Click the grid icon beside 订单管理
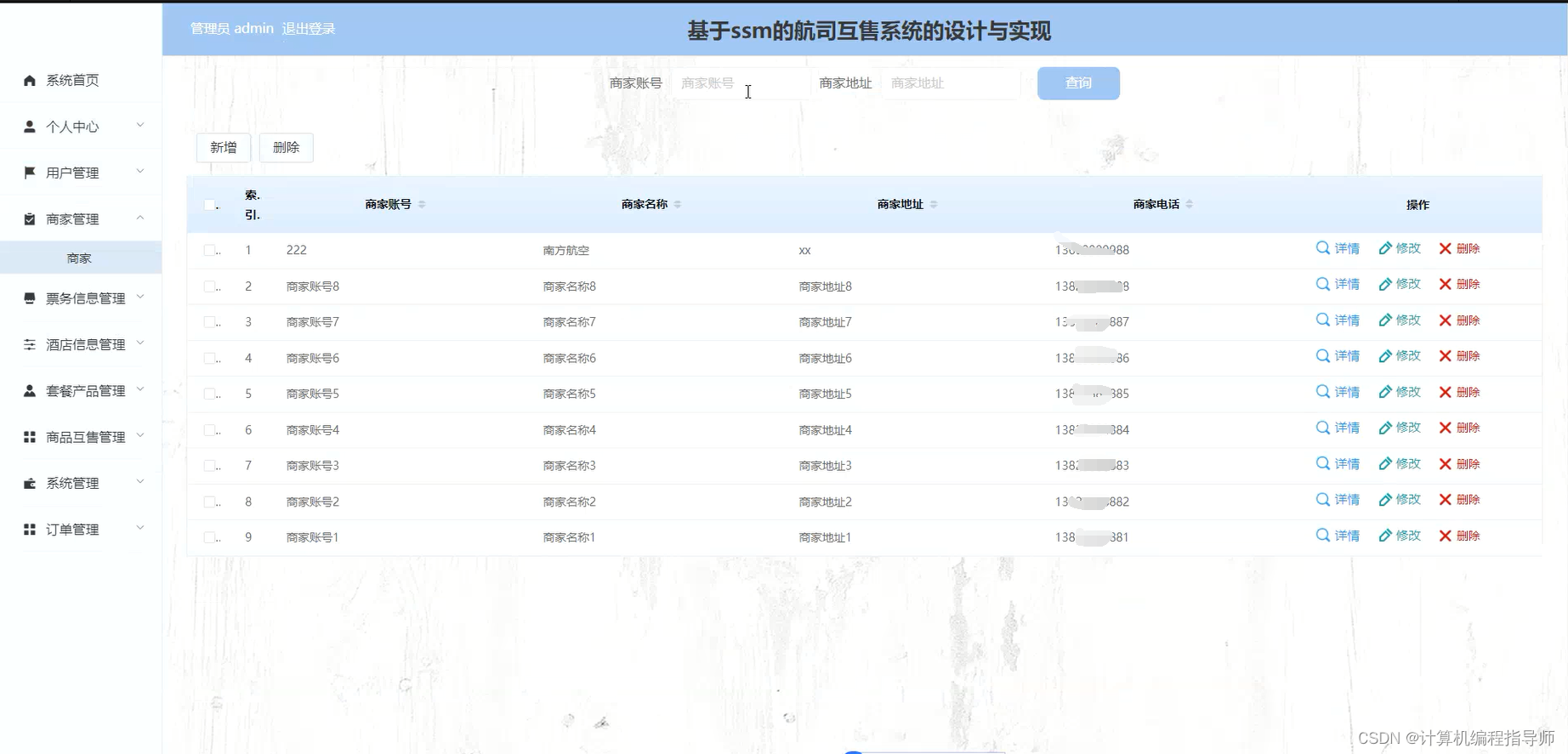Image resolution: width=1568 pixels, height=754 pixels. 30,530
